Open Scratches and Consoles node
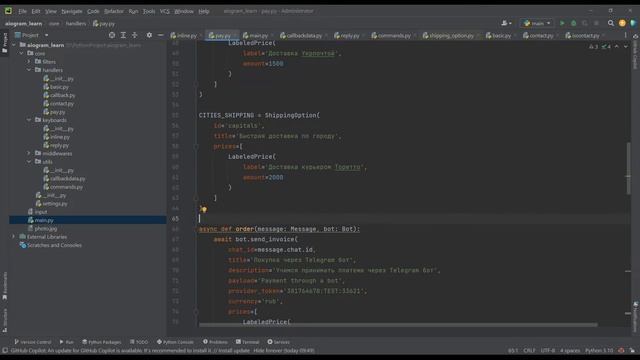640x360 pixels. [x=54, y=245]
